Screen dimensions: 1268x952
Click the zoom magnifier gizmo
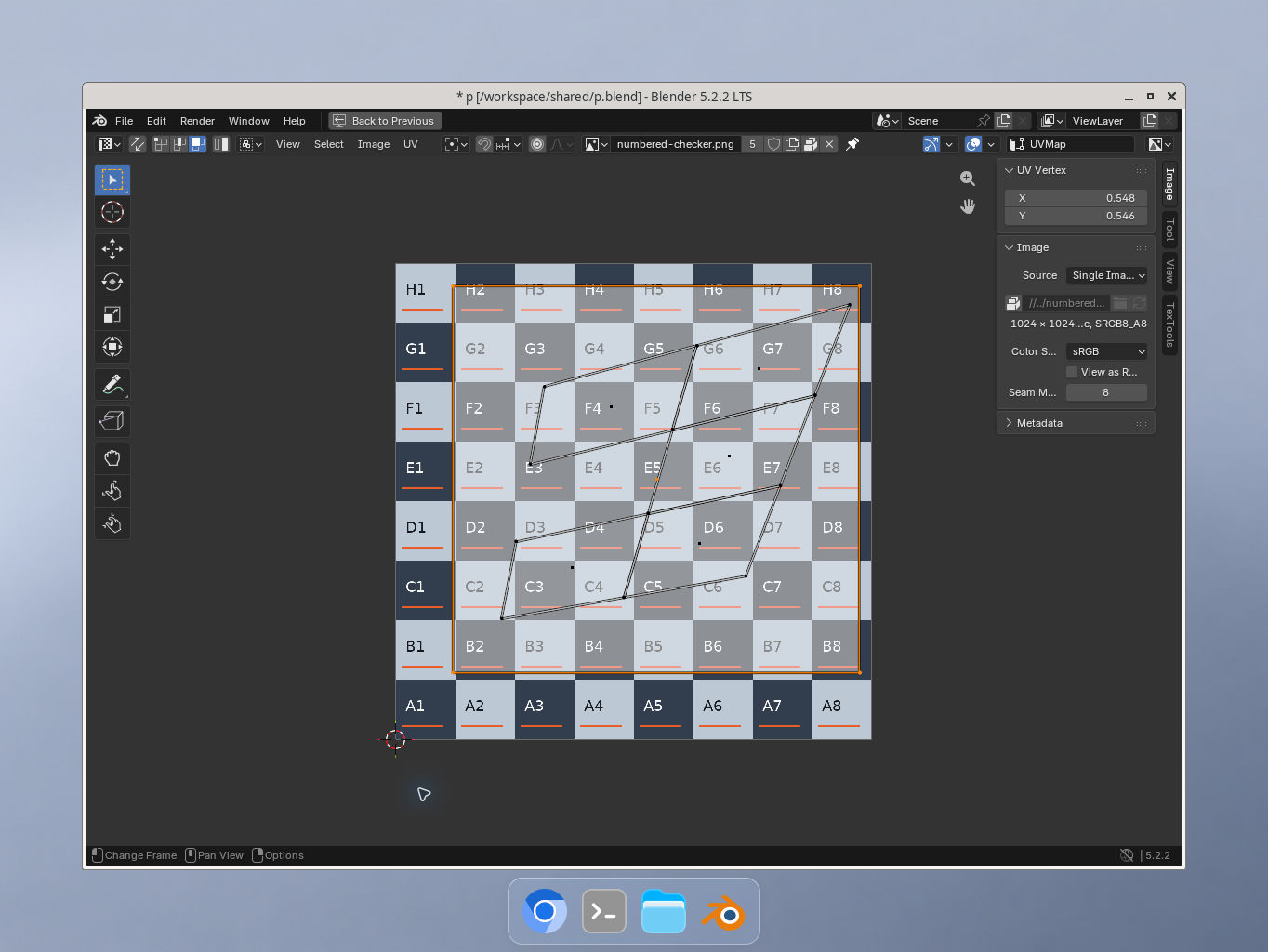click(968, 178)
